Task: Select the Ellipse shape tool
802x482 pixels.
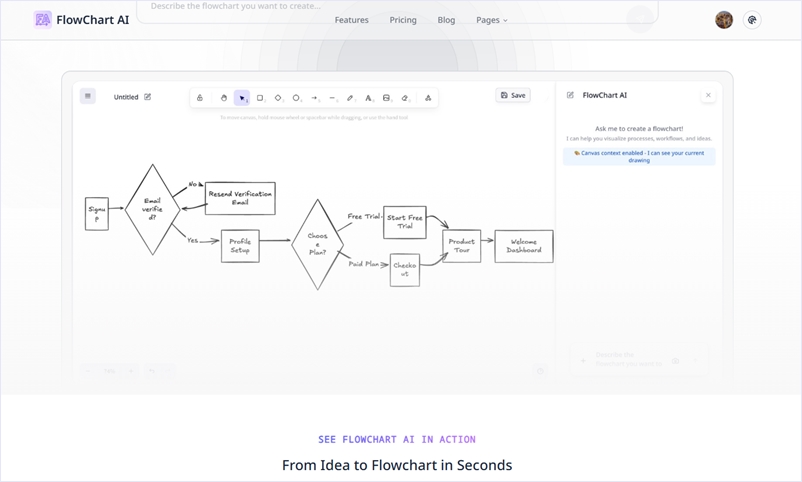Action: [296, 98]
